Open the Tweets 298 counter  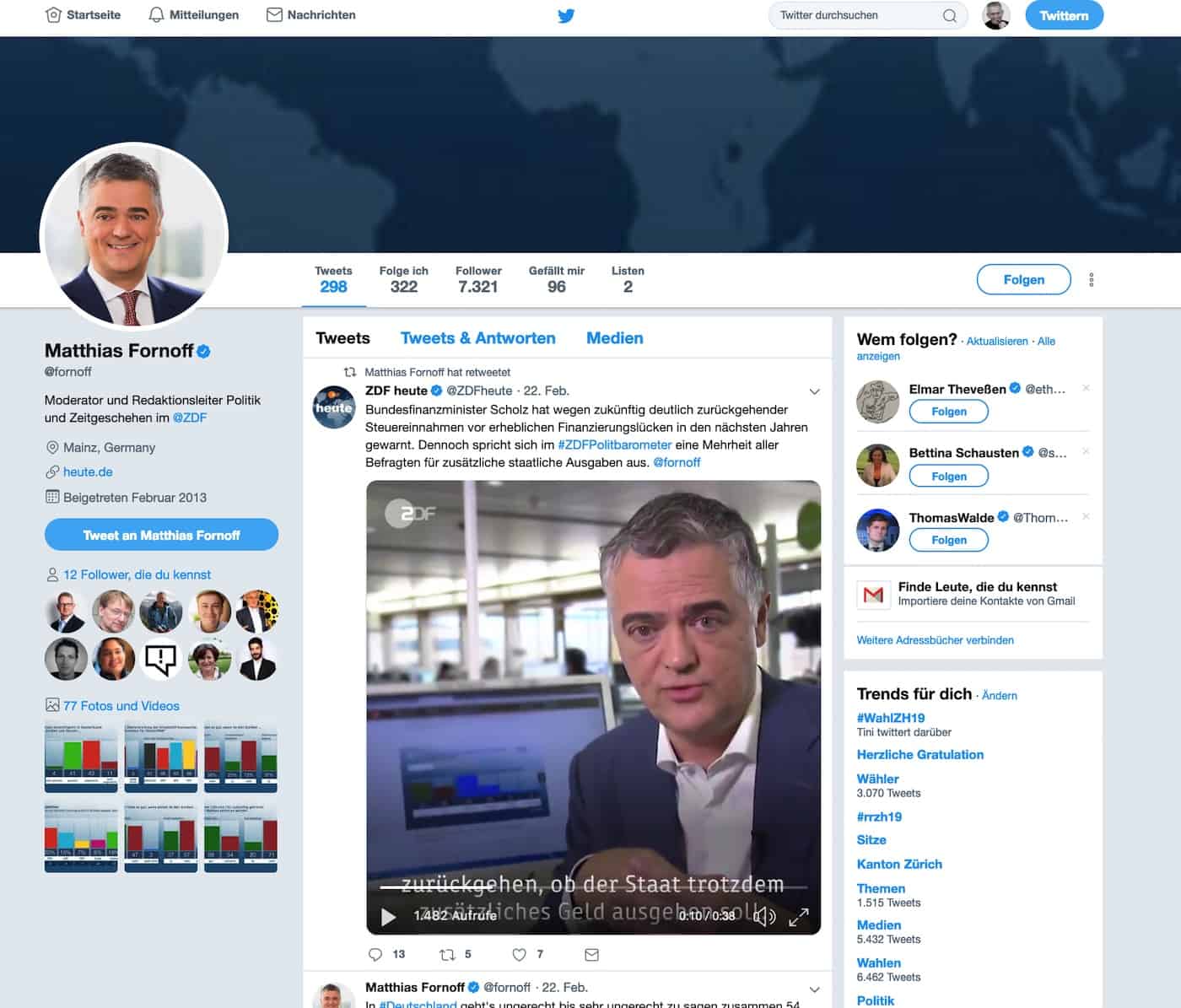pyautogui.click(x=333, y=280)
